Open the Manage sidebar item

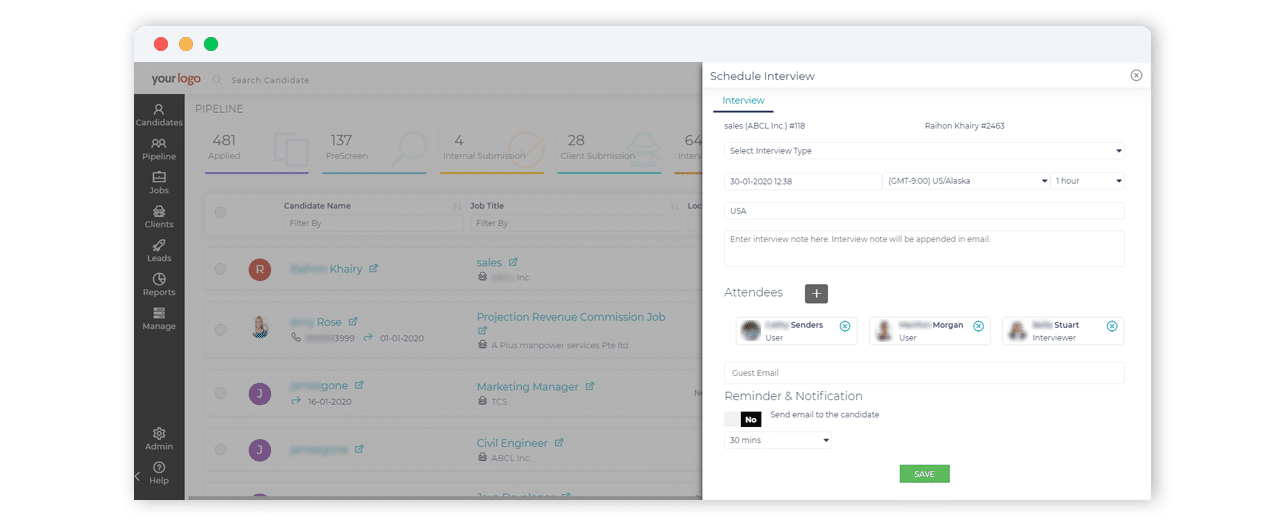click(x=159, y=319)
